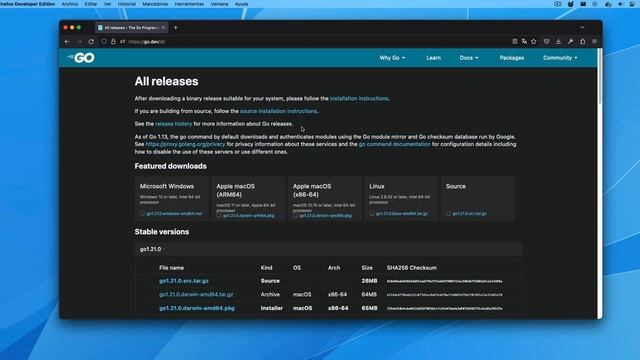This screenshot has height=360, width=640.
Task: Open the extensions puzzle icon
Action: 582,42
